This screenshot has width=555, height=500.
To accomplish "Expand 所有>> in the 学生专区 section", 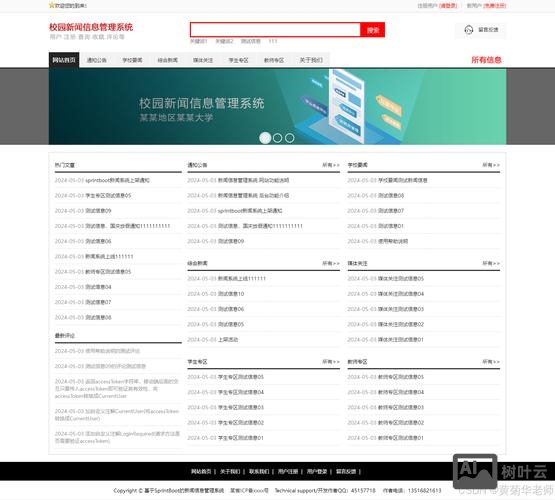I will [x=331, y=362].
